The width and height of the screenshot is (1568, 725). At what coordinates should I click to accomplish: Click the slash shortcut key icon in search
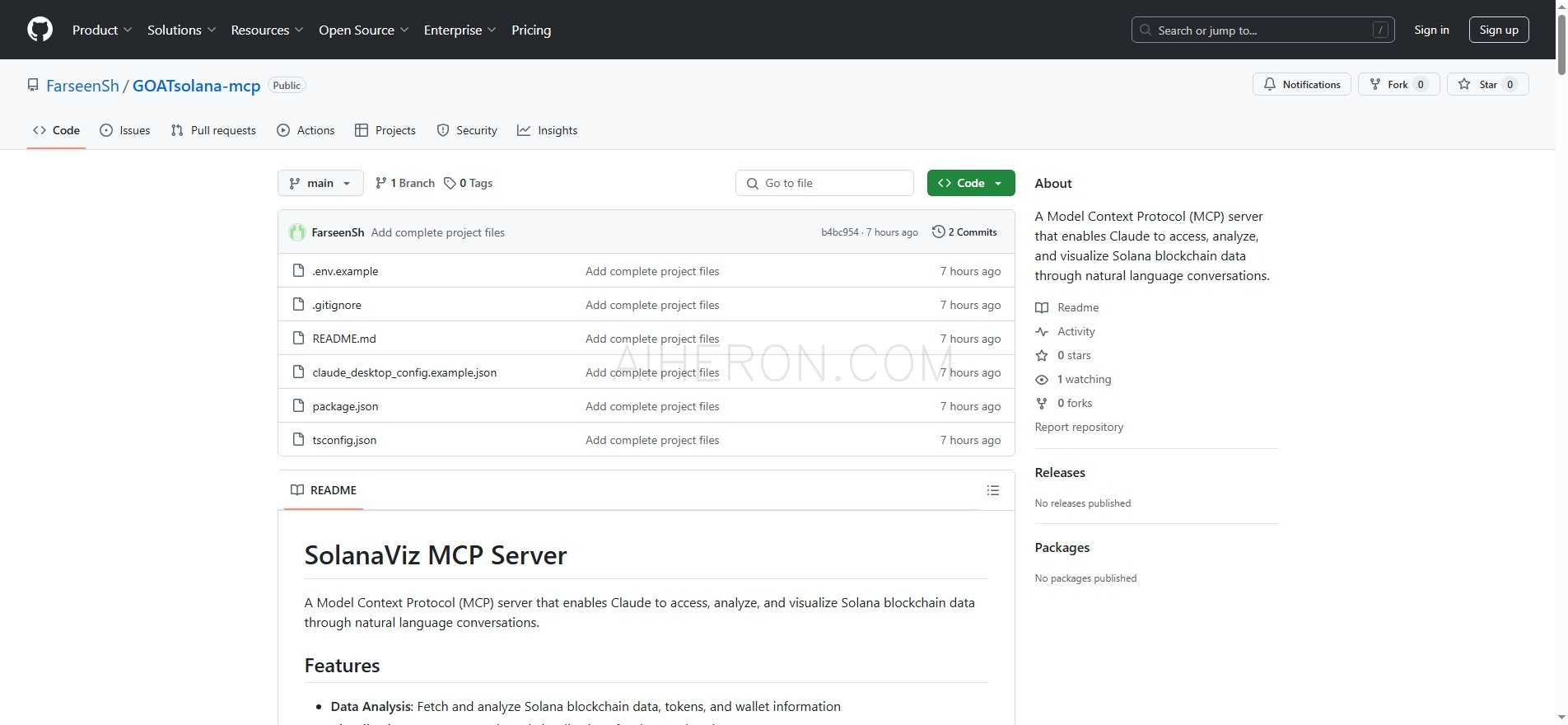[x=1381, y=30]
